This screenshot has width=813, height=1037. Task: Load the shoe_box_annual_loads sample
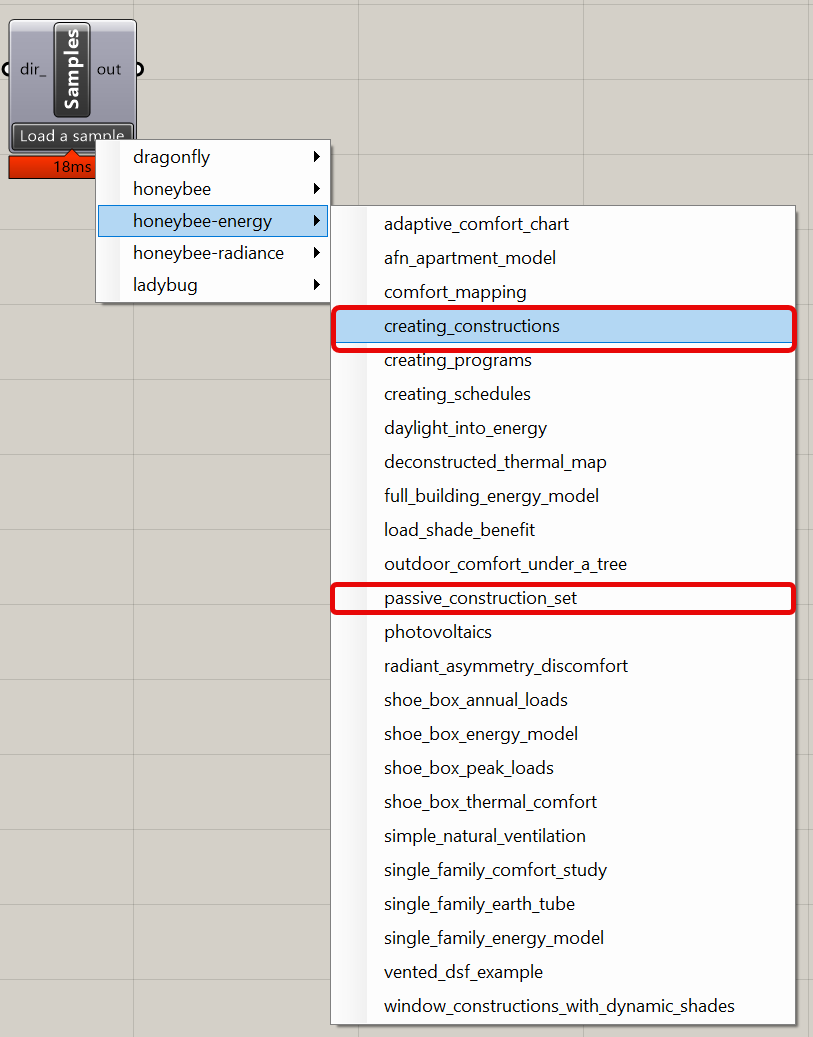click(x=563, y=700)
